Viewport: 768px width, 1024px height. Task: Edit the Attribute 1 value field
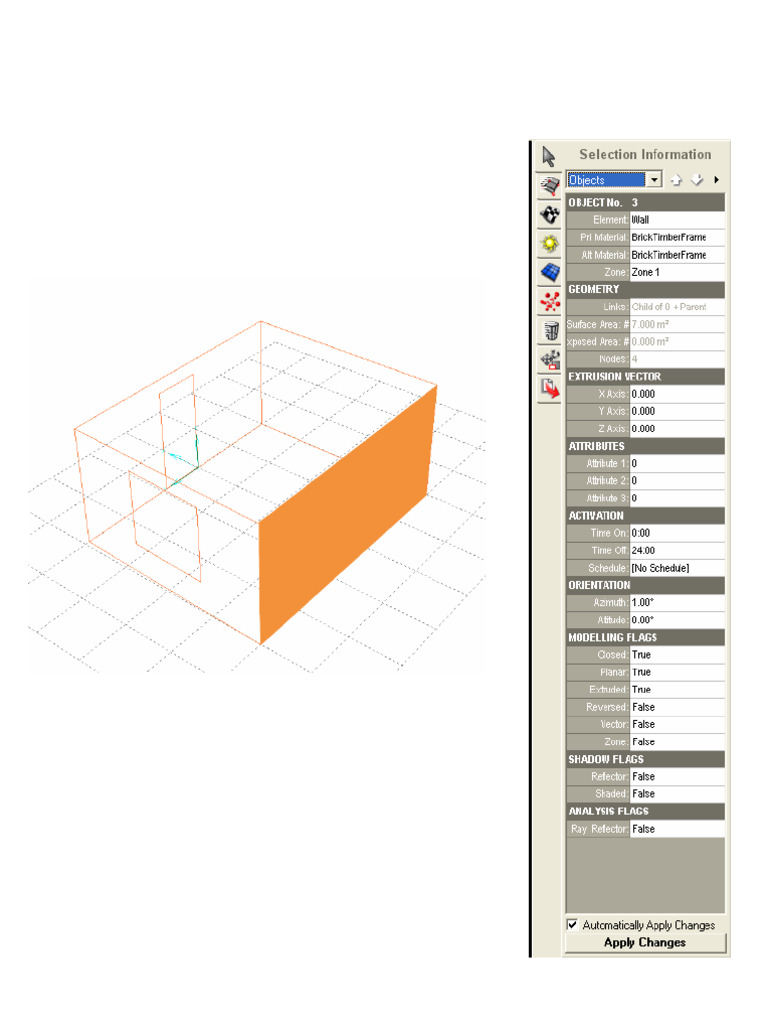(677, 464)
